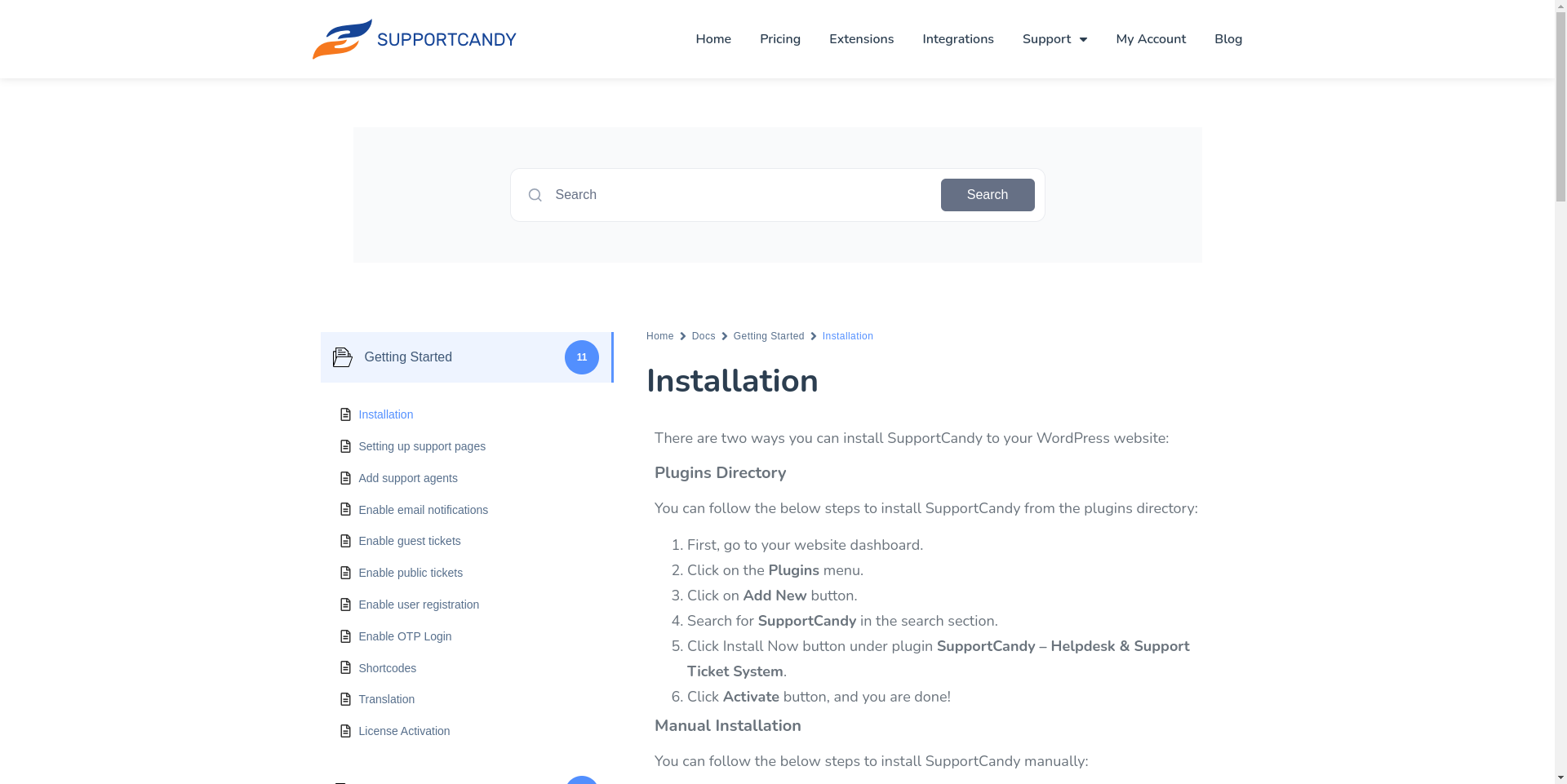
Task: Click document icon beside Translation
Action: click(345, 699)
